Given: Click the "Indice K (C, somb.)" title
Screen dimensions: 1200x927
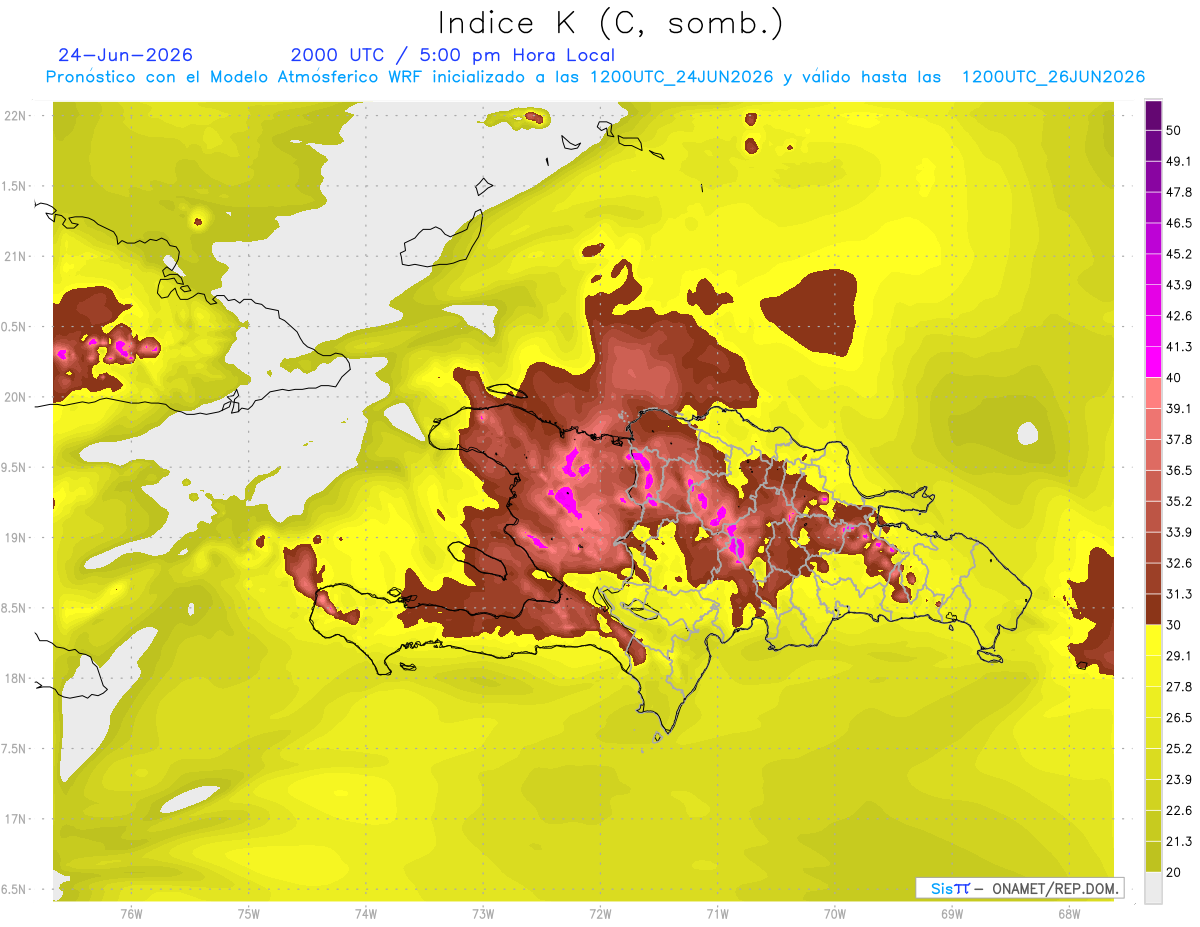Looking at the screenshot, I should click(x=611, y=23).
